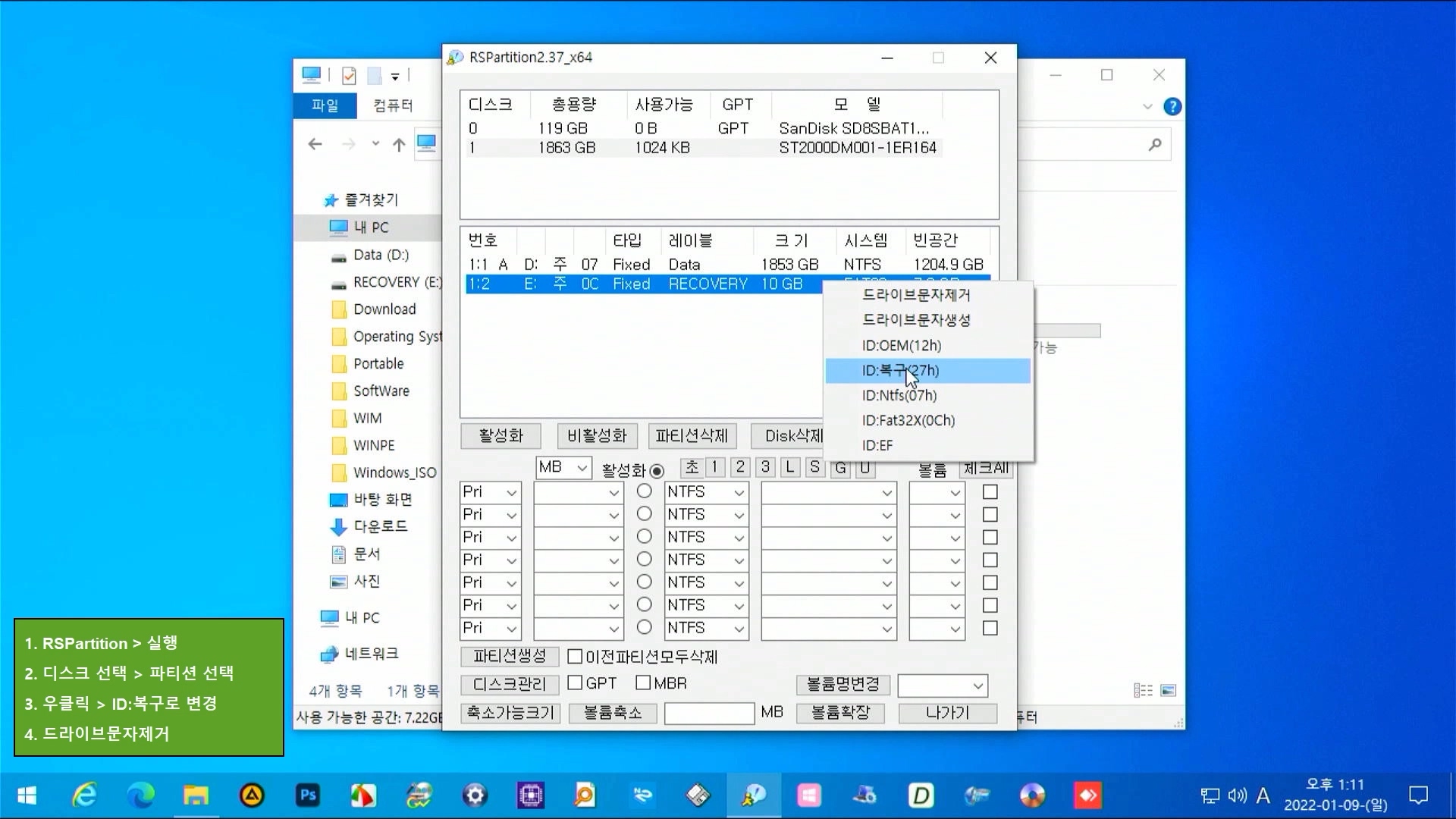Open Download folder in Explorer tree
The width and height of the screenshot is (1456, 819).
[384, 309]
